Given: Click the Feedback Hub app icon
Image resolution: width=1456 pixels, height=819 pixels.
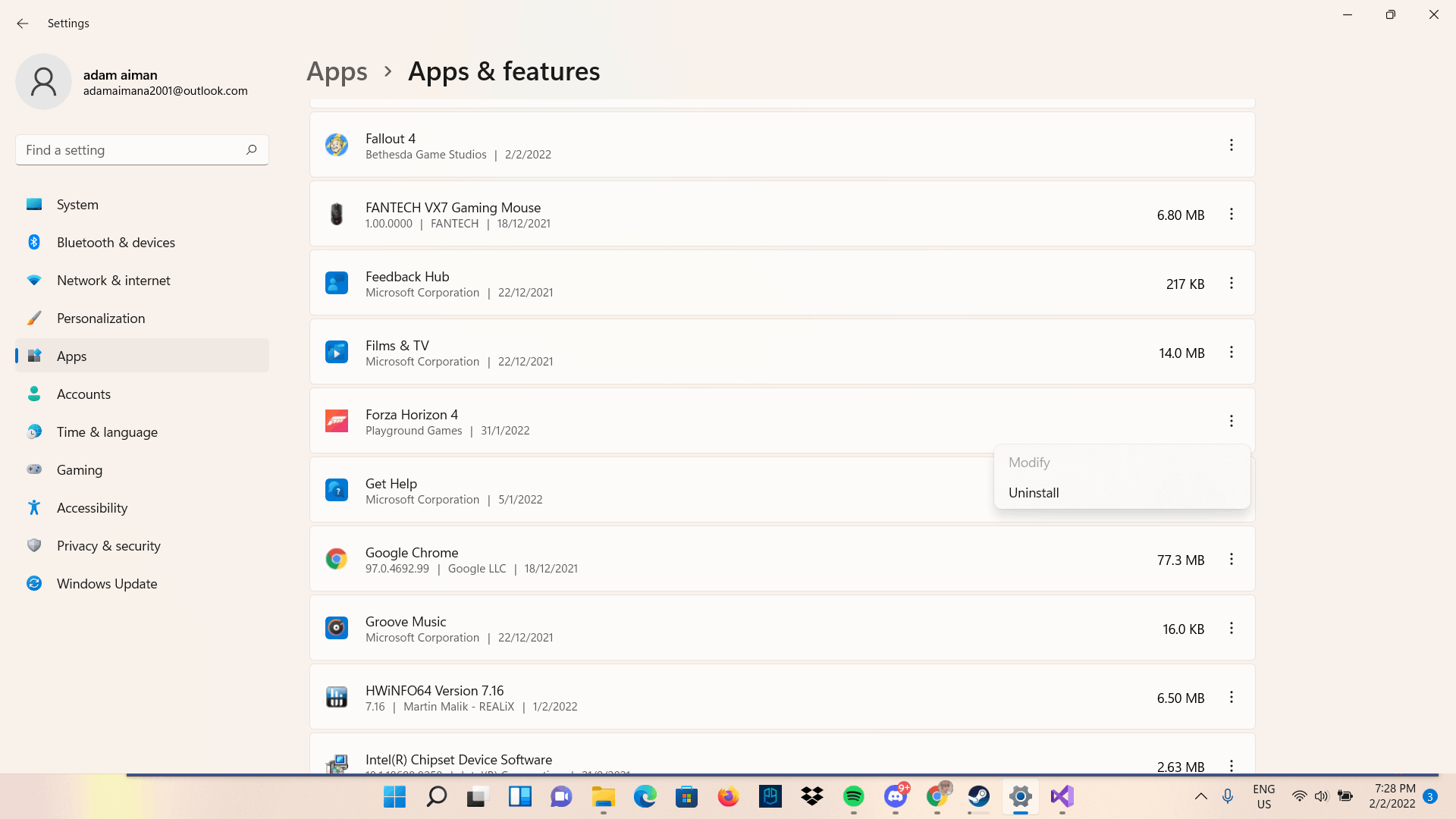Looking at the screenshot, I should (337, 283).
